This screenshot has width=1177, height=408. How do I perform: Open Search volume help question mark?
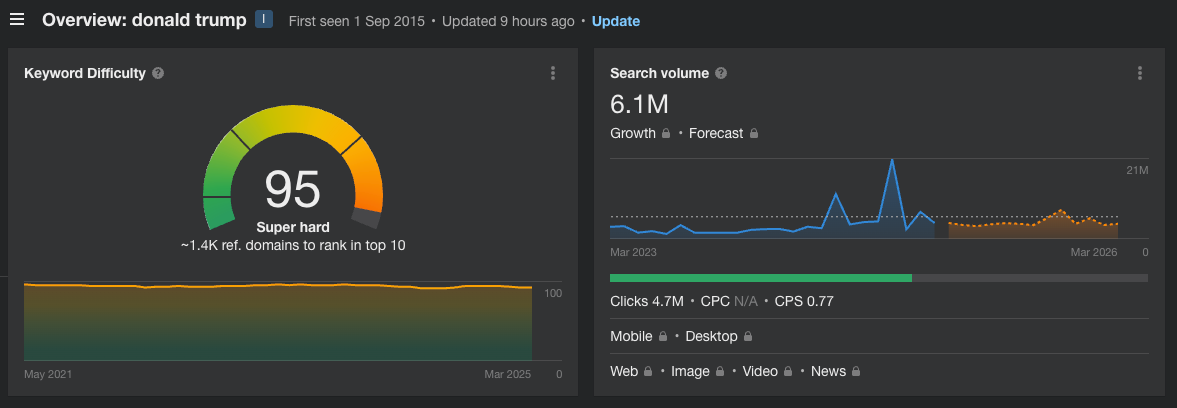[x=721, y=74]
